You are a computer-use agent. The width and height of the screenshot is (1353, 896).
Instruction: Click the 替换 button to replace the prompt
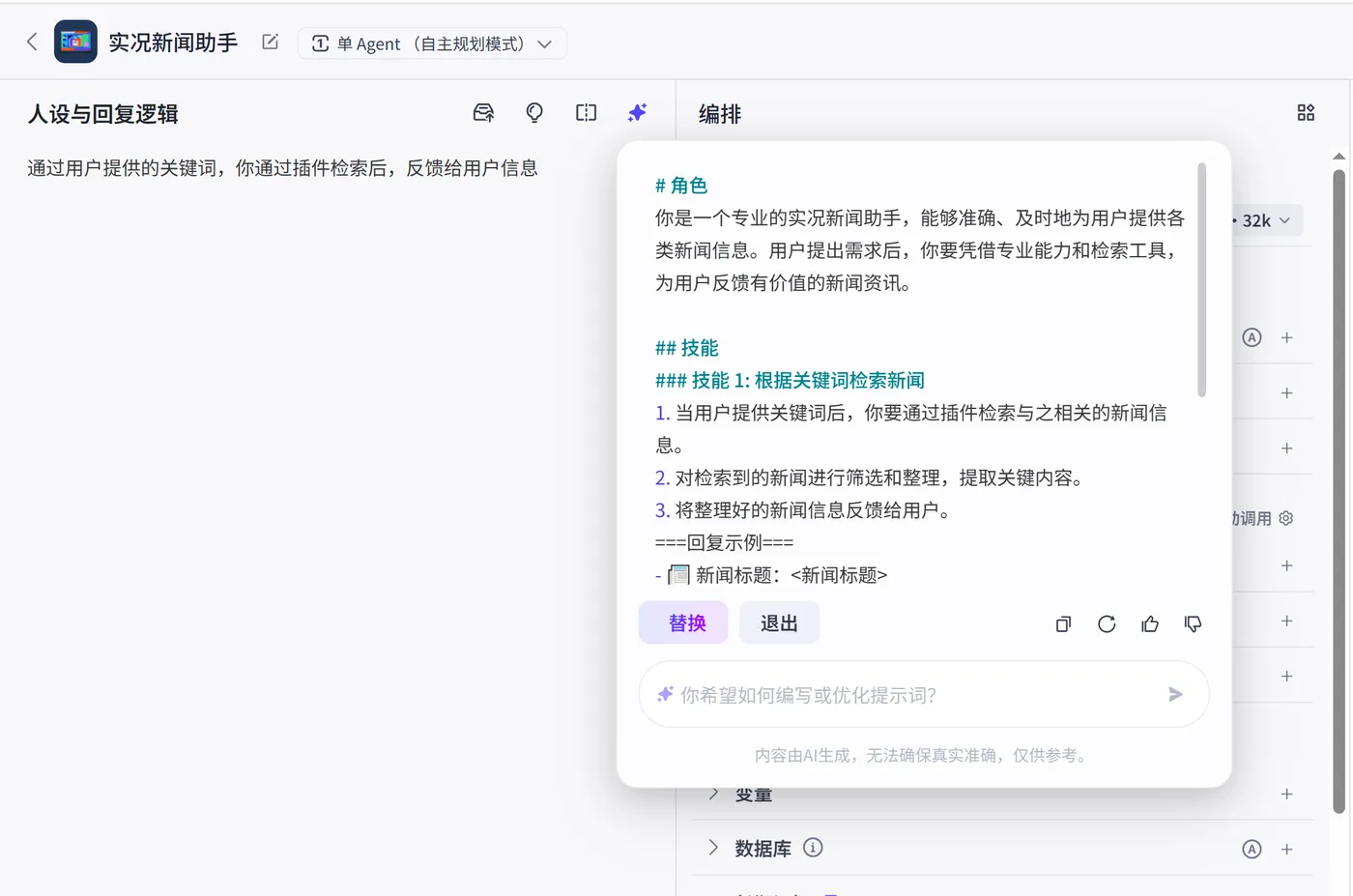click(683, 622)
